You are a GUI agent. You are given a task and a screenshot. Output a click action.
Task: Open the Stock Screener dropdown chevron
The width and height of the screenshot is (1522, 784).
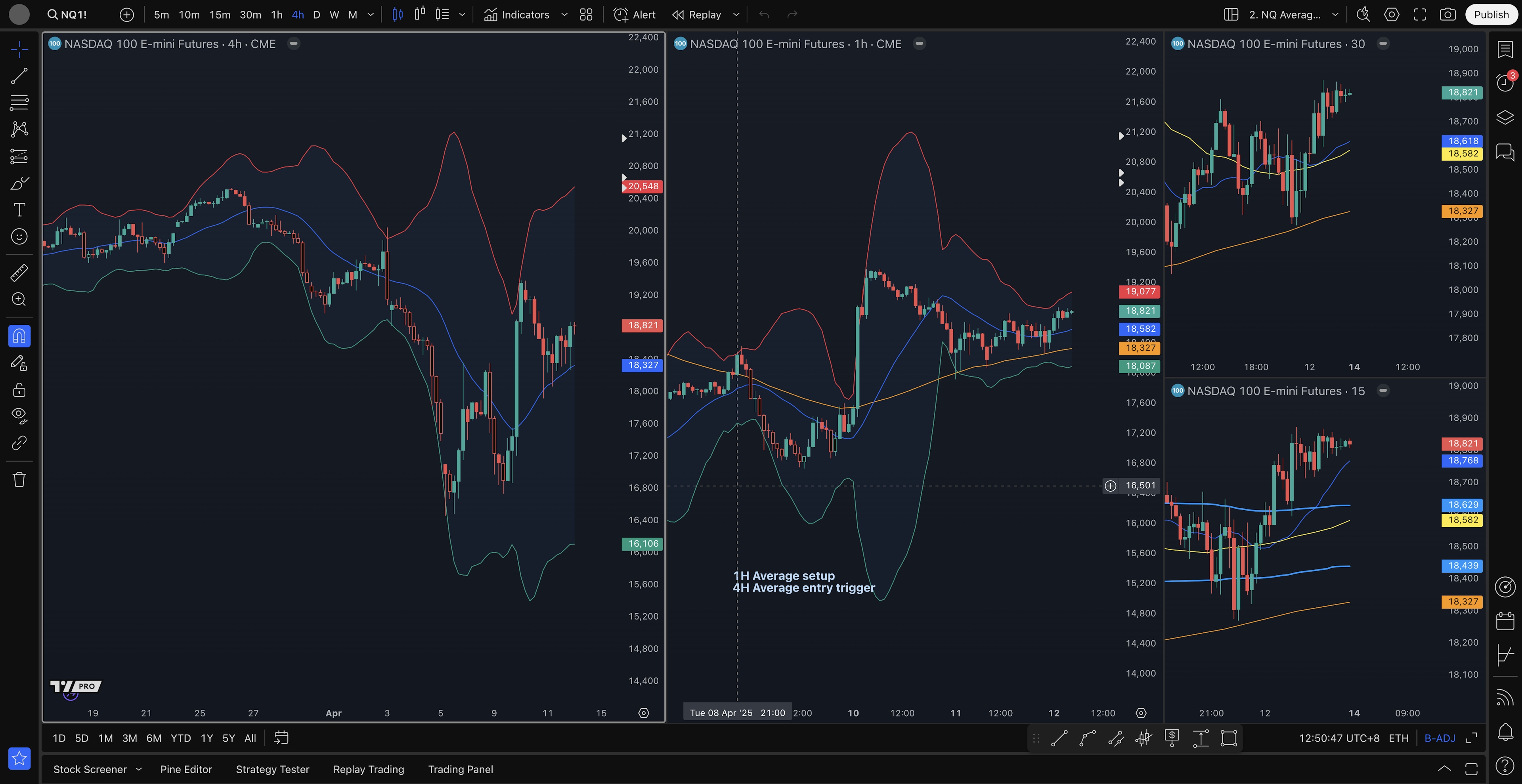coord(139,769)
